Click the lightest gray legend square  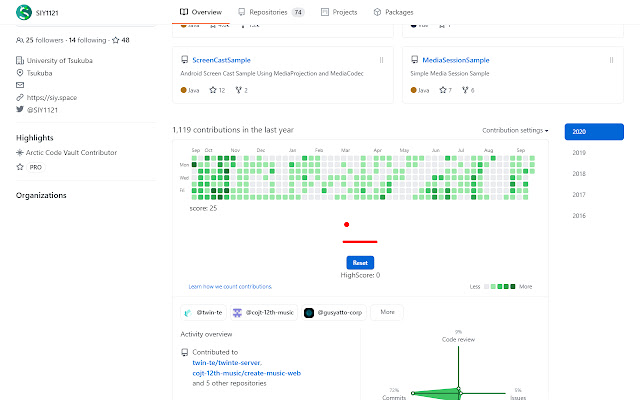pyautogui.click(x=486, y=287)
